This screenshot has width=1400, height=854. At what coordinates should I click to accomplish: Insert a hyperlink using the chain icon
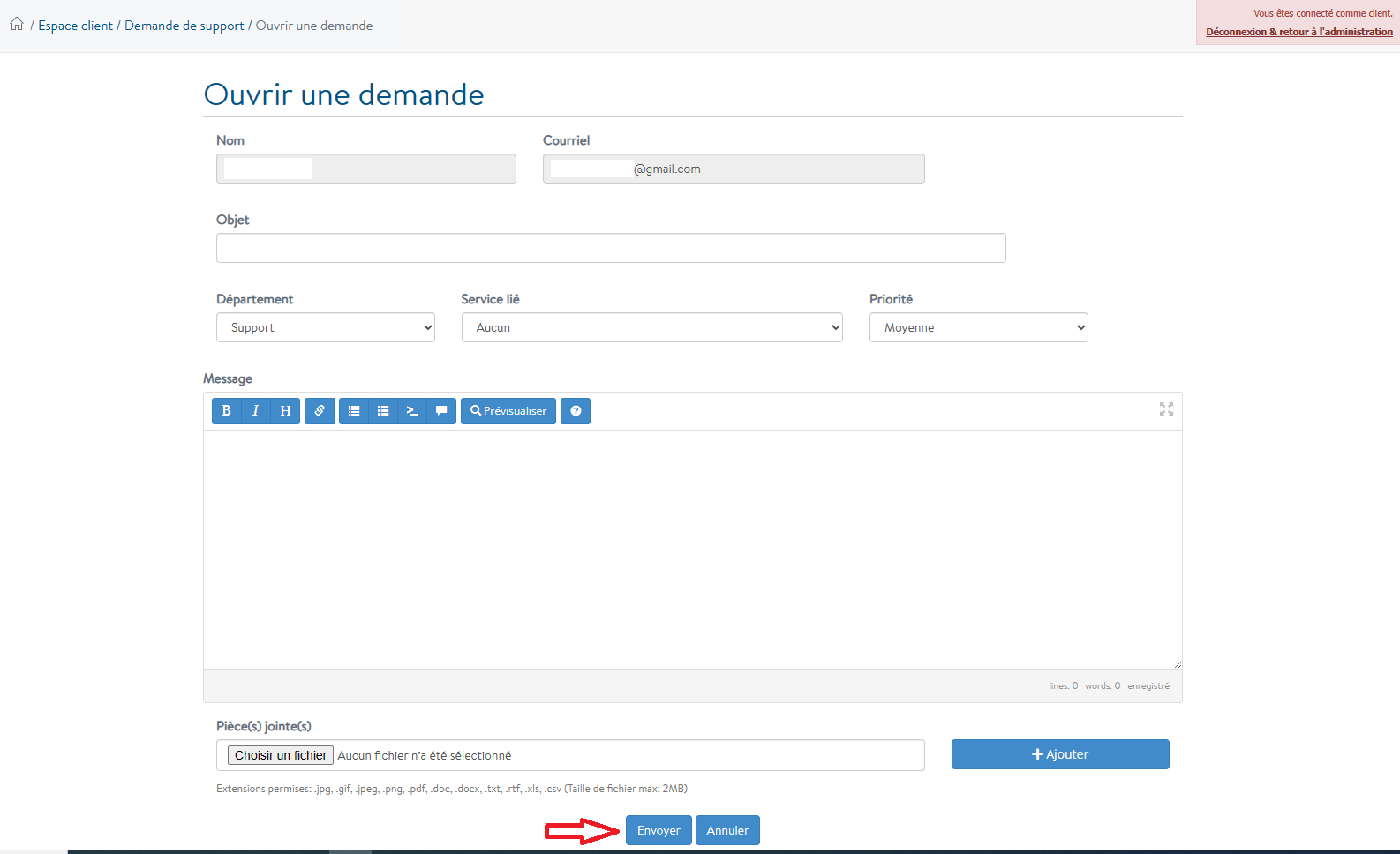point(320,411)
